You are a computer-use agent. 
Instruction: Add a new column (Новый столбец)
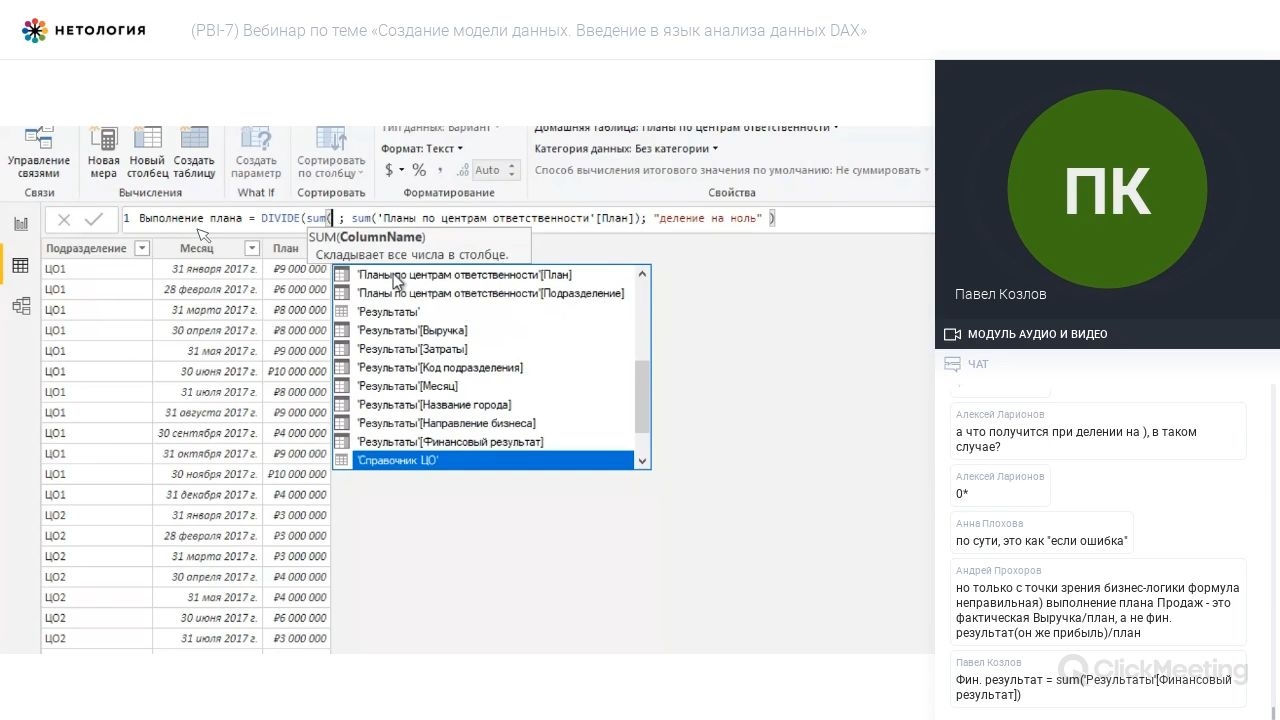pos(147,154)
